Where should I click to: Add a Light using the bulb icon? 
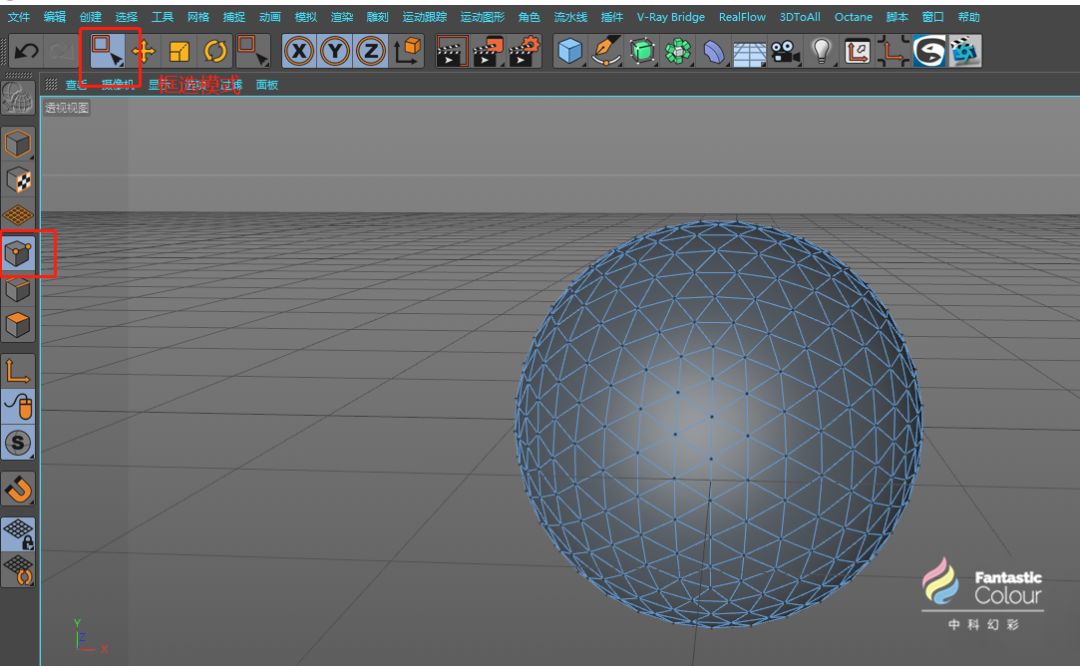coord(821,51)
